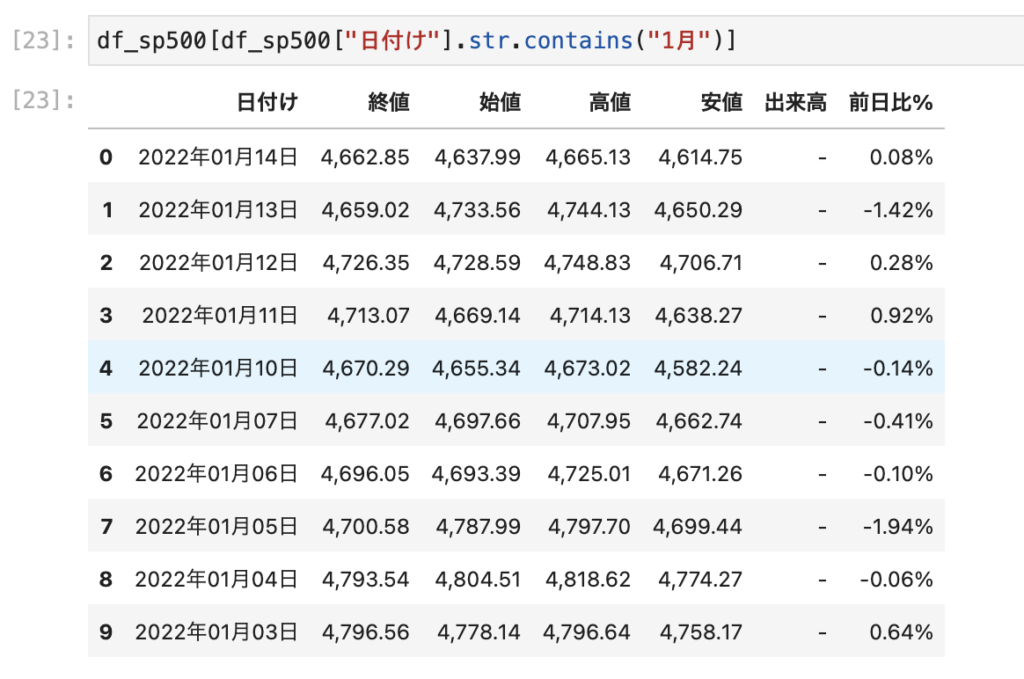
Task: Click row index 7 in the table
Action: point(106,527)
